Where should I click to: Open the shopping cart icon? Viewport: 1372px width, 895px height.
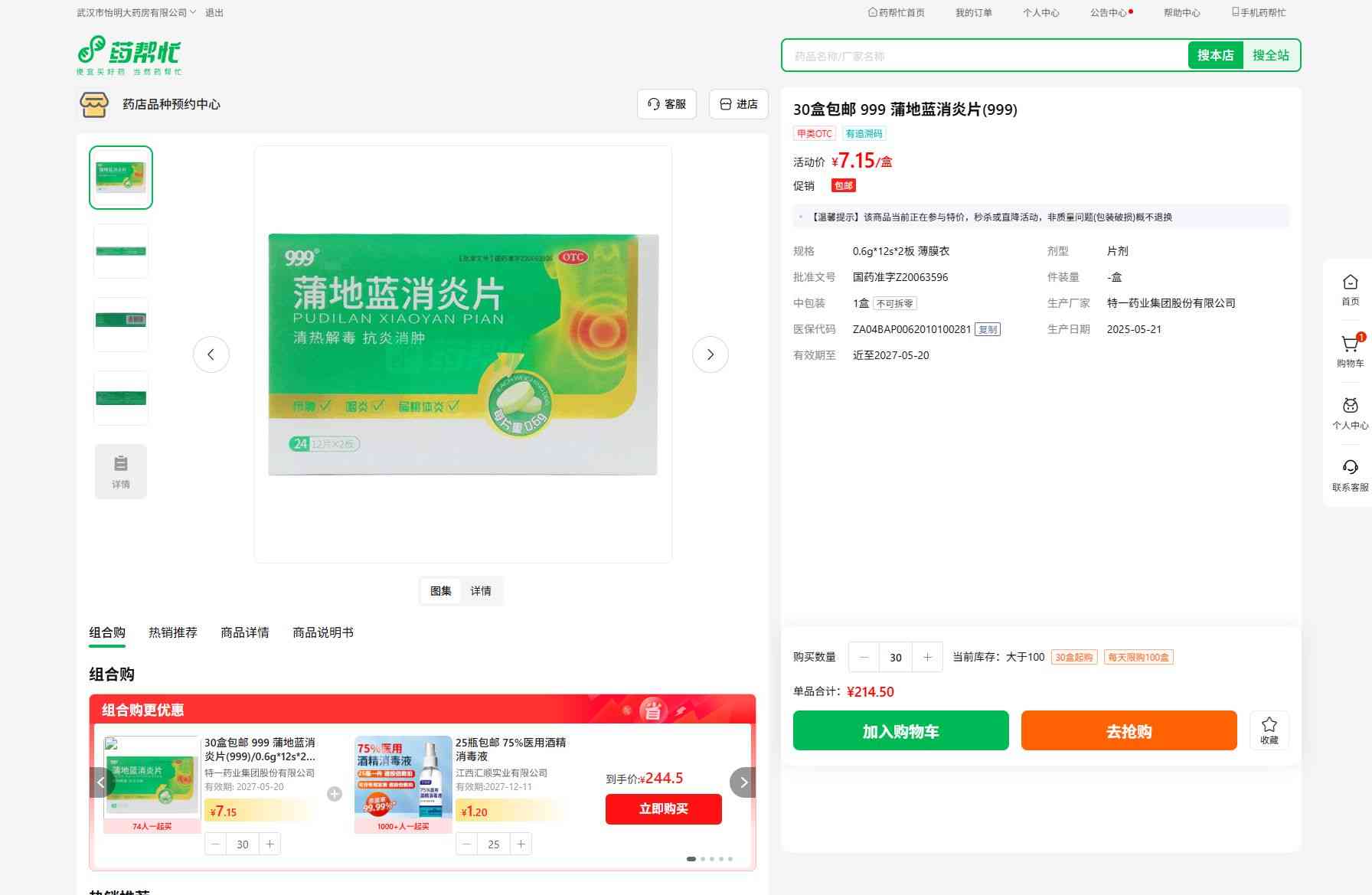pyautogui.click(x=1350, y=345)
